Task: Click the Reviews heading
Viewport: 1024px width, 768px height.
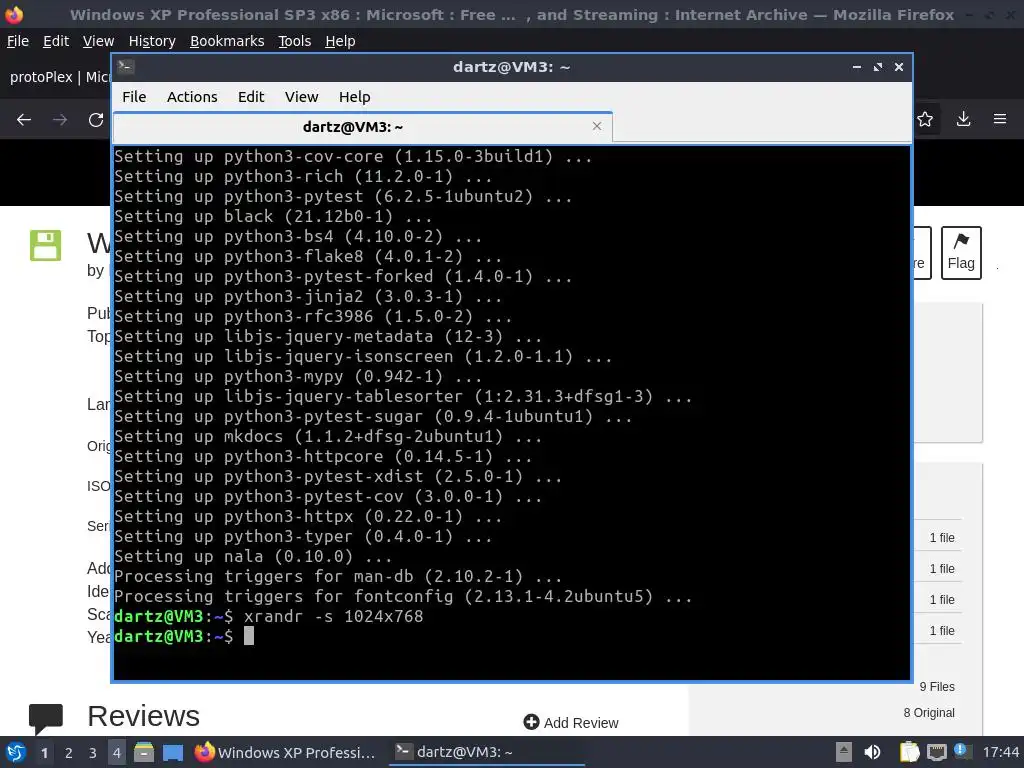Action: pos(144,716)
